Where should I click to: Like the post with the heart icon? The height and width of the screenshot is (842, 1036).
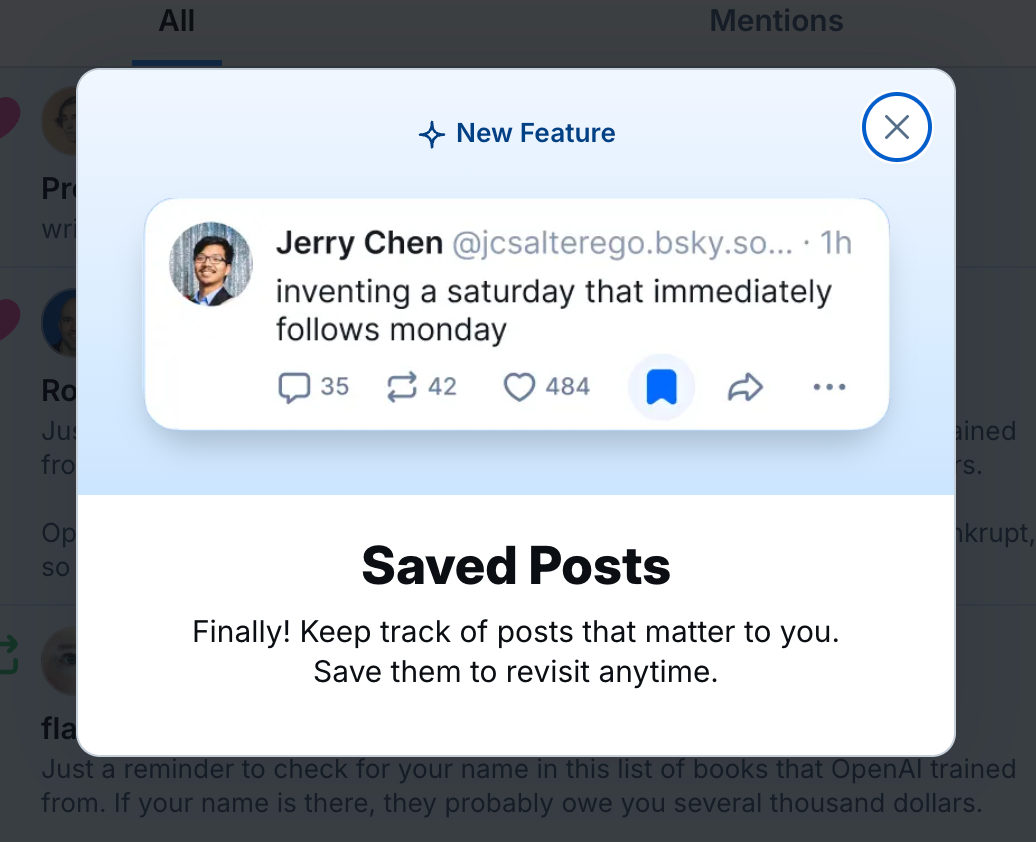click(x=519, y=387)
